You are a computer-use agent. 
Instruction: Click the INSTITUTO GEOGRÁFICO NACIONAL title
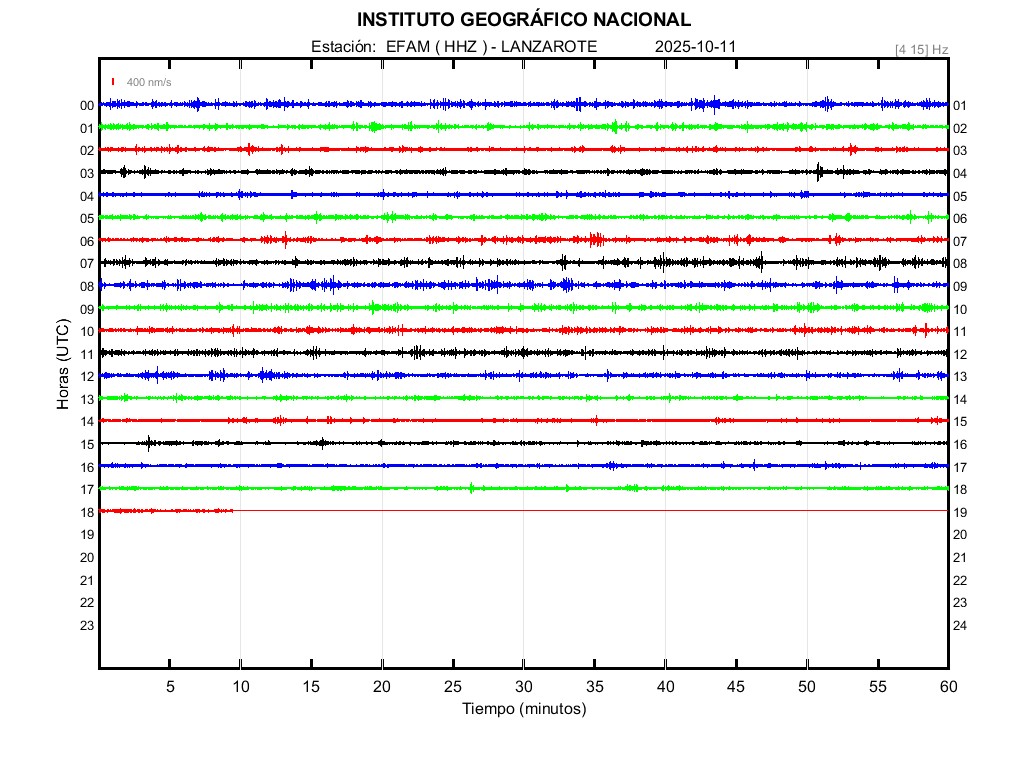pos(523,20)
